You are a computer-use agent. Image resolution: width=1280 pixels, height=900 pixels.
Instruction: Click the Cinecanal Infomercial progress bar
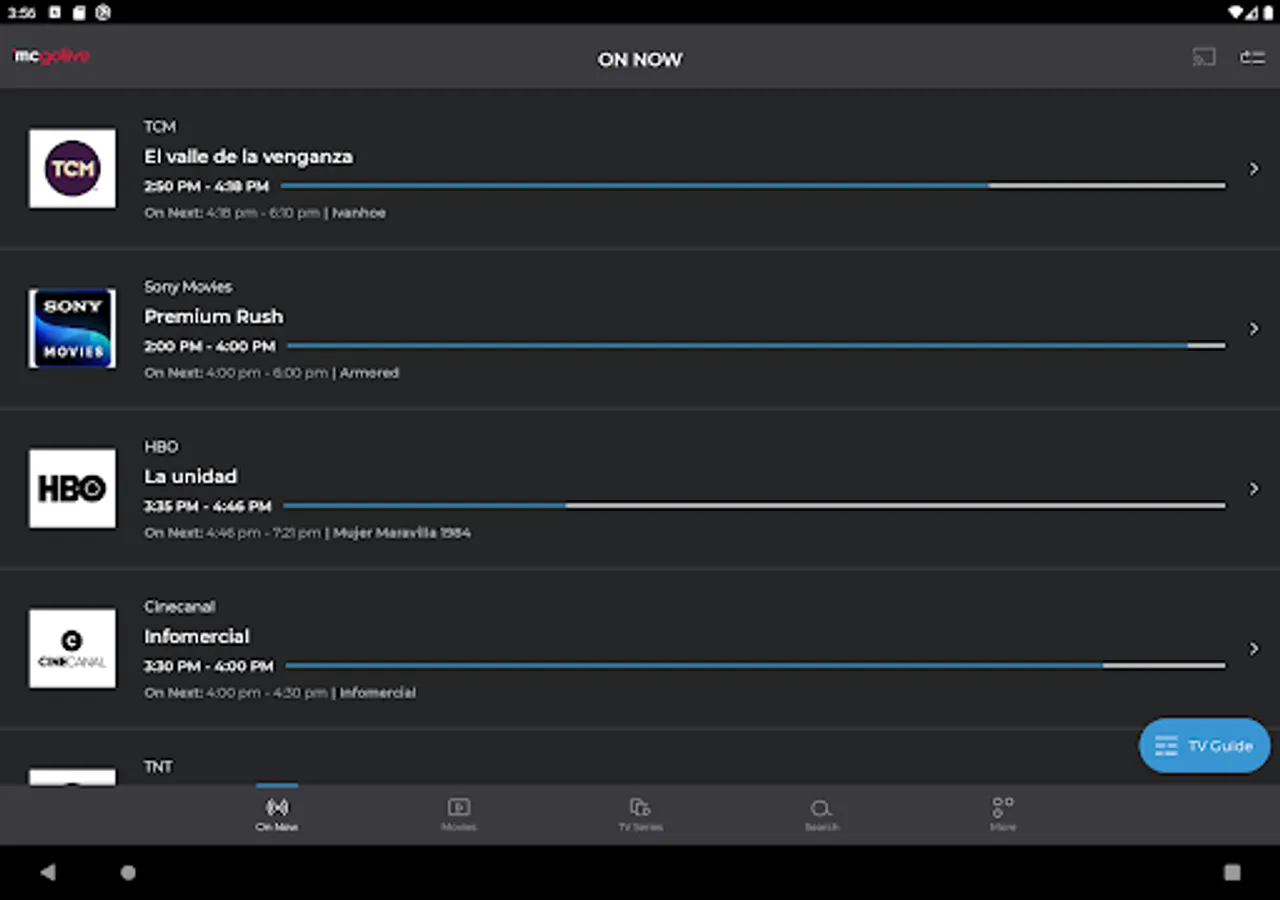(755, 665)
